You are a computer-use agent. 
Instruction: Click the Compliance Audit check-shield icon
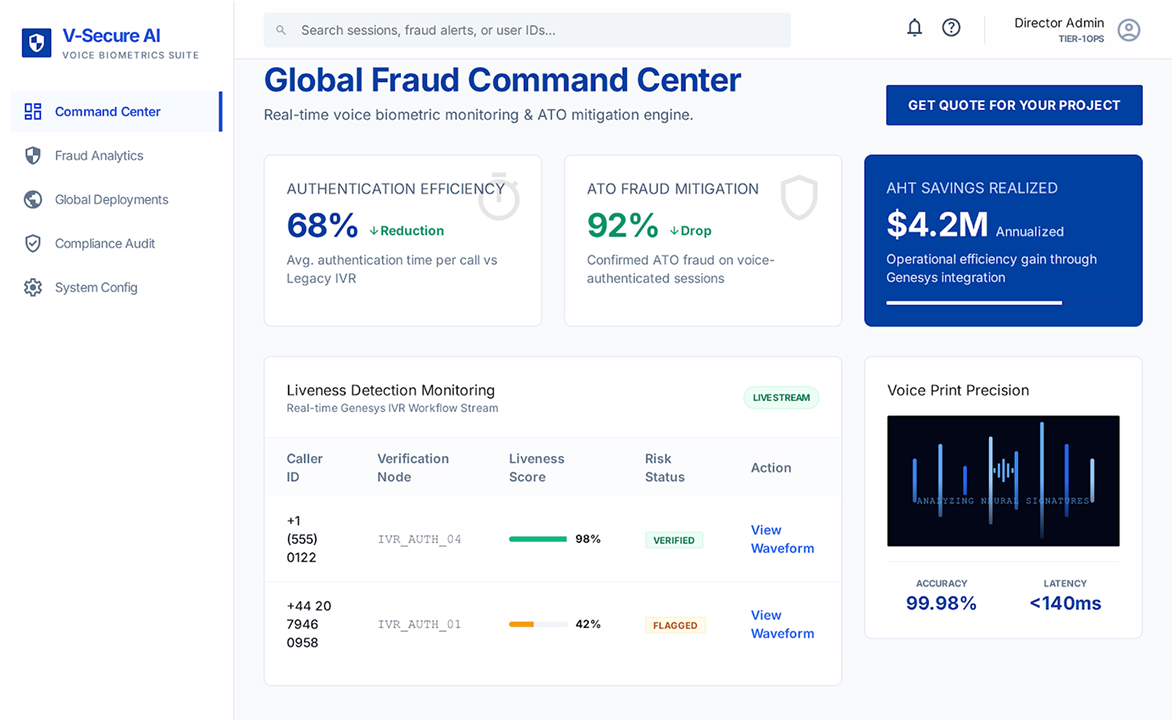(33, 243)
